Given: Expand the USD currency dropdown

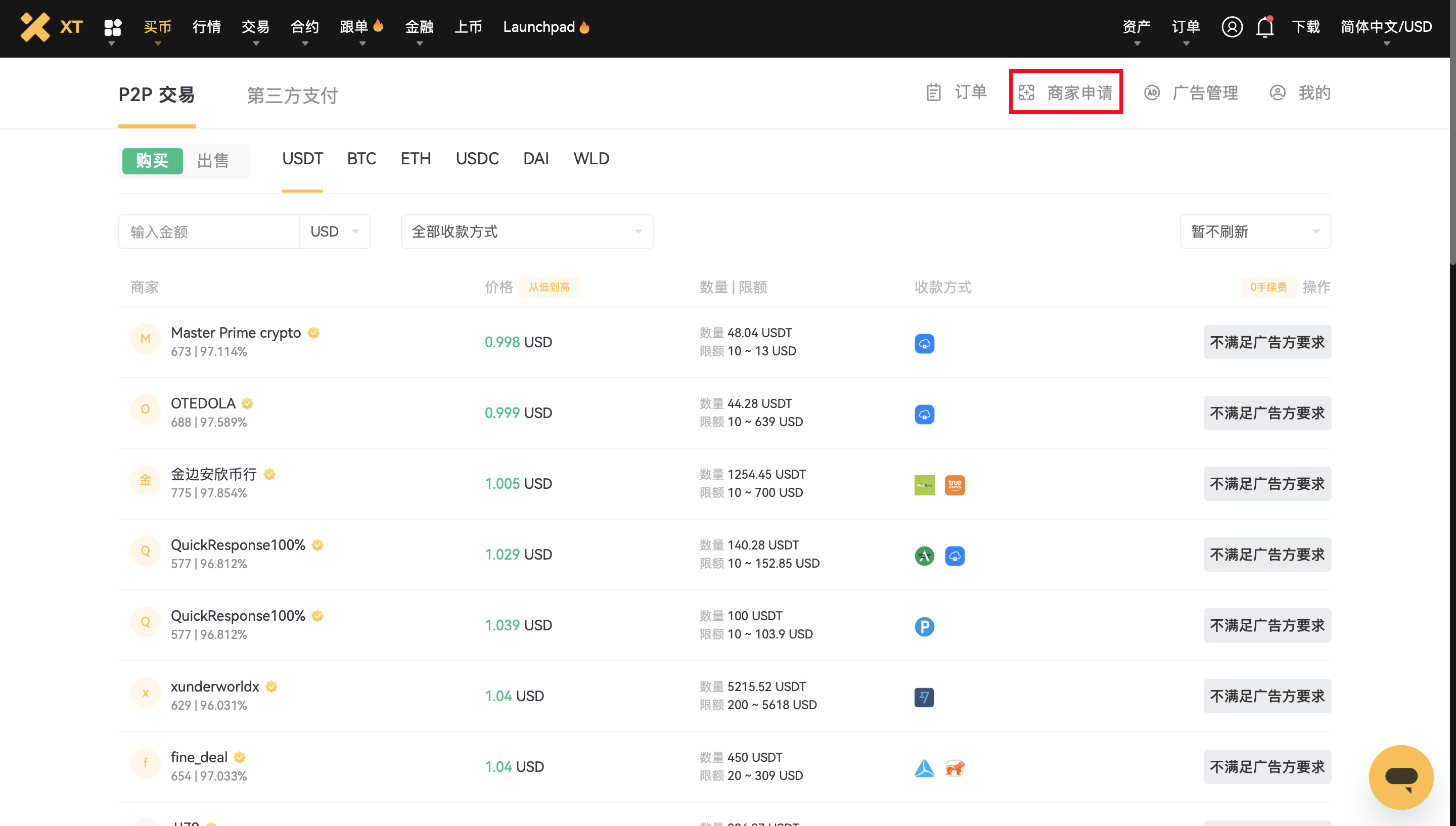Looking at the screenshot, I should 335,232.
